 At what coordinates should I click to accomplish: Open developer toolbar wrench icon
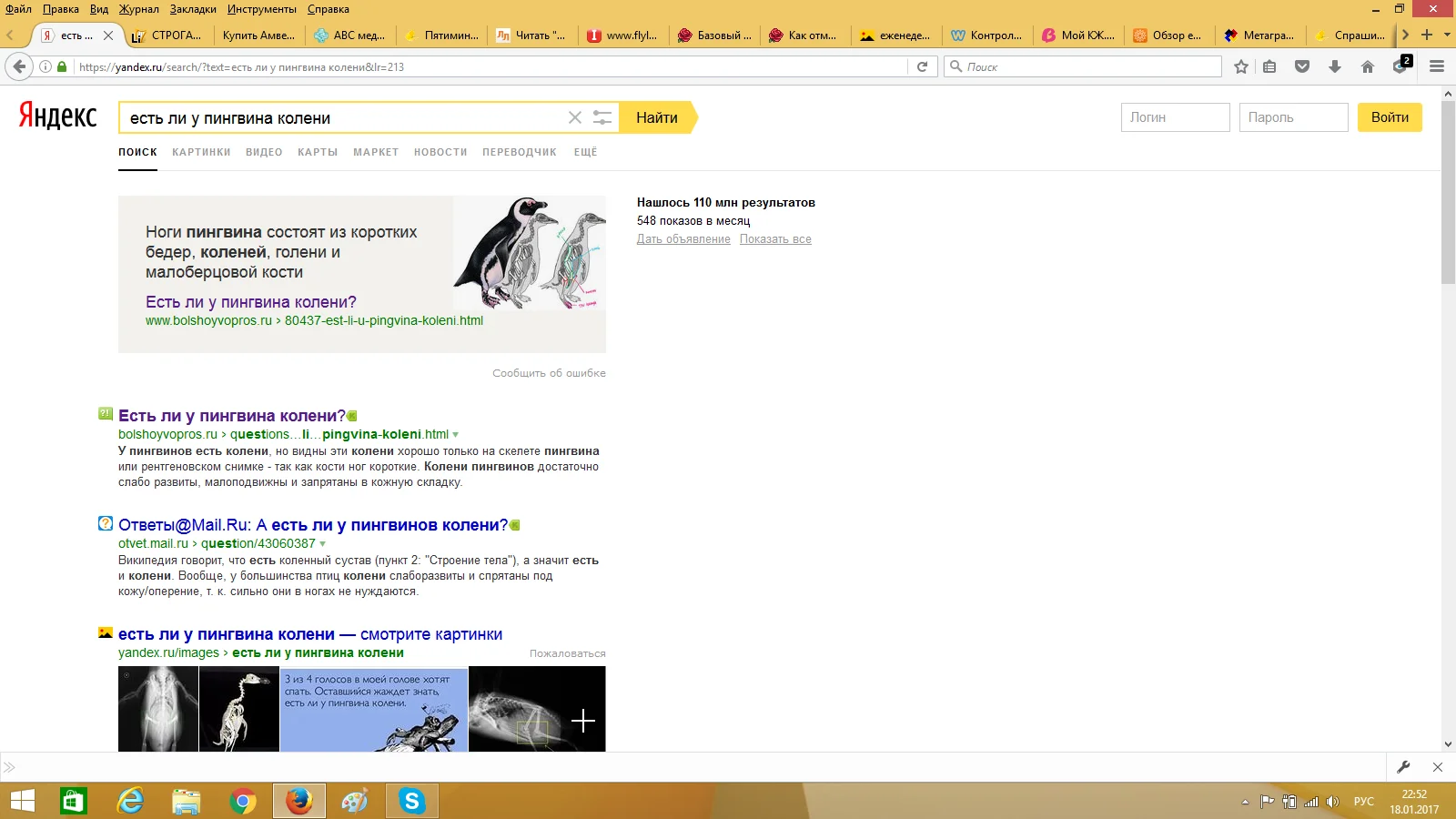tap(1403, 767)
